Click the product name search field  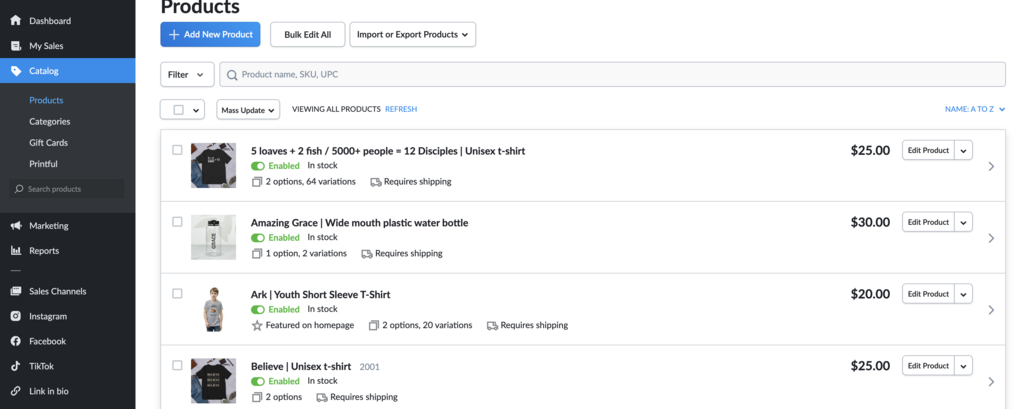pos(612,75)
